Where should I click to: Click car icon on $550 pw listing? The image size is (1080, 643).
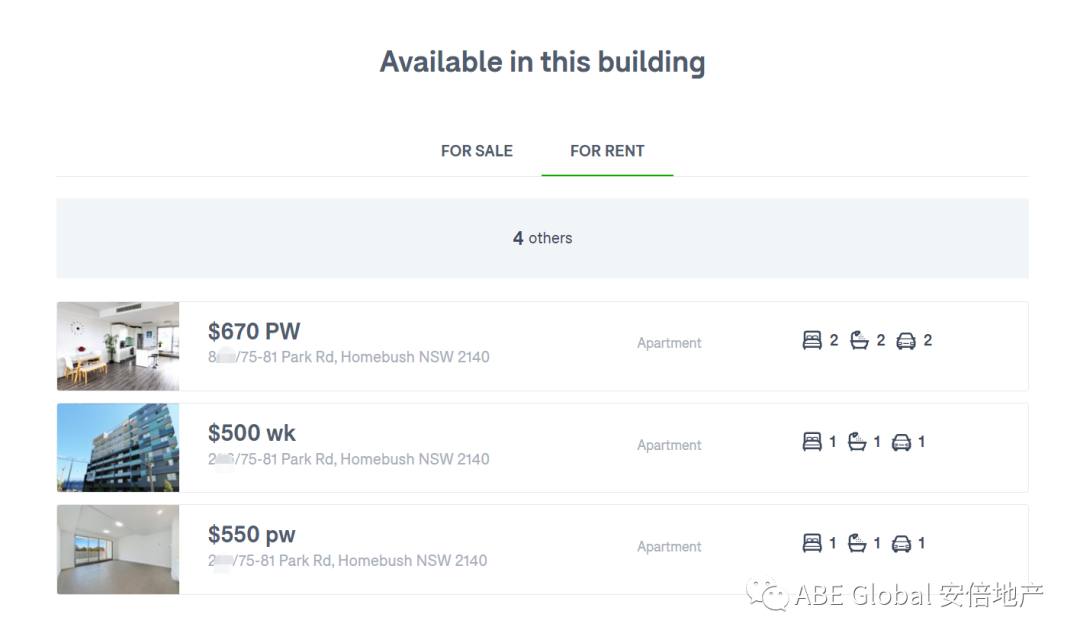point(901,544)
